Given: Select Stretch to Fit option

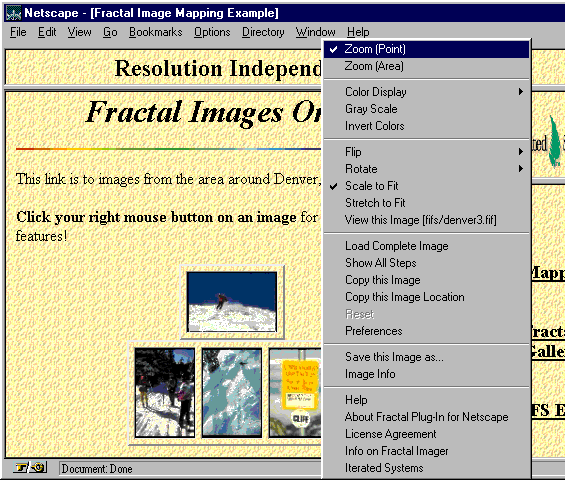Looking at the screenshot, I should point(427,203).
